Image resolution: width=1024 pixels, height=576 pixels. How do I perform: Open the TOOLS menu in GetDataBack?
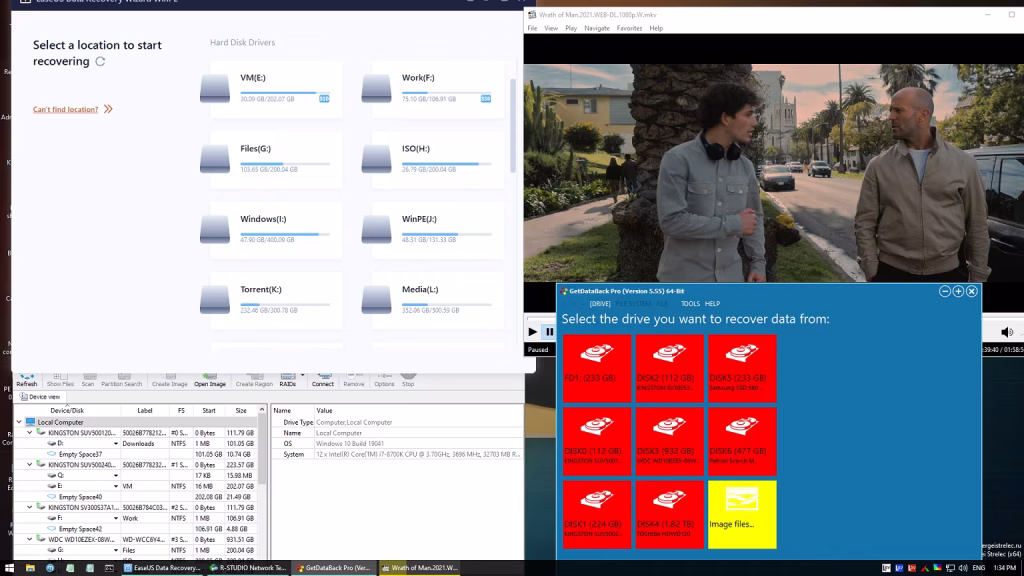[x=690, y=304]
